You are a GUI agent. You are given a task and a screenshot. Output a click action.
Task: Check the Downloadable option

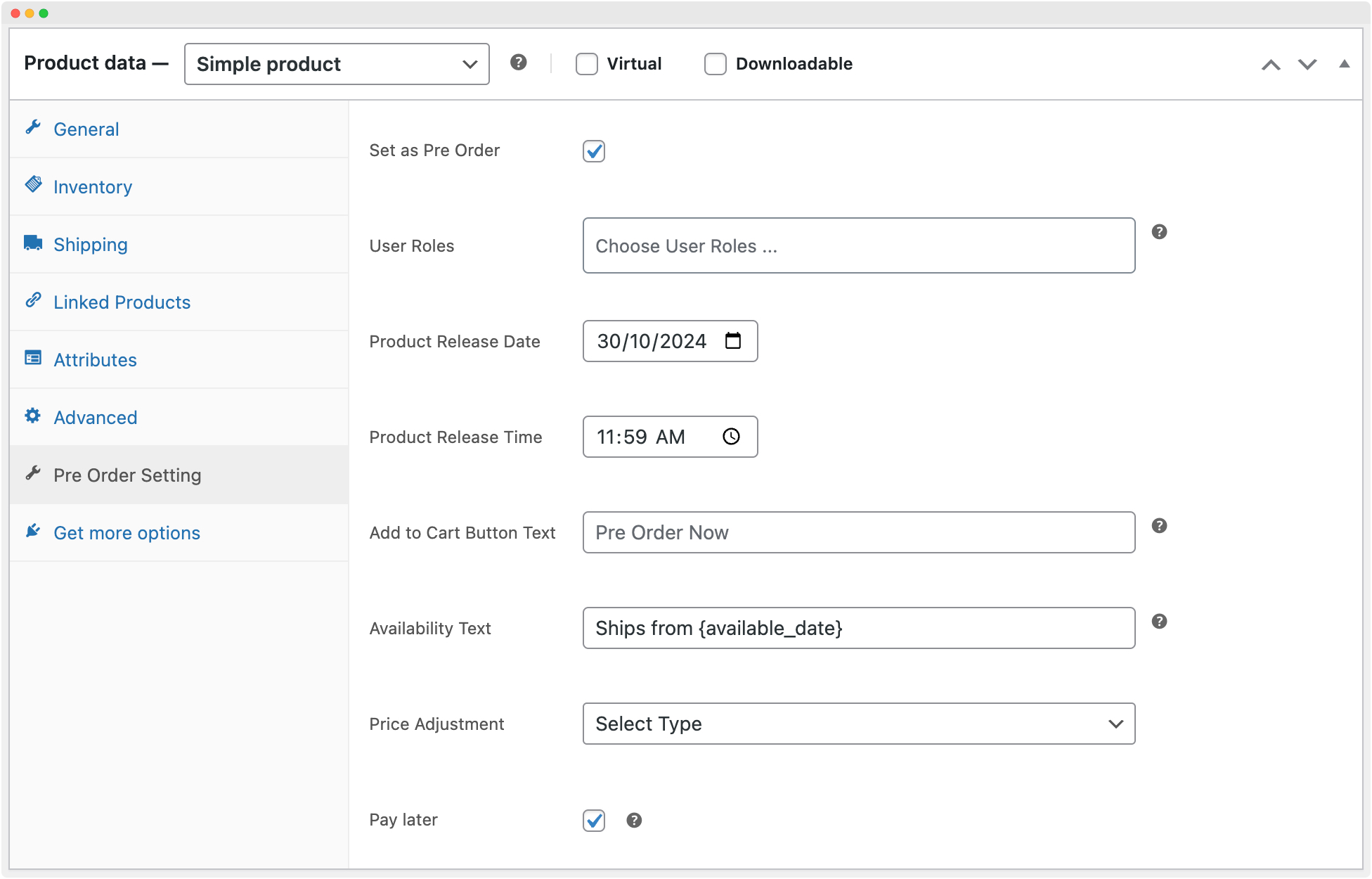715,63
